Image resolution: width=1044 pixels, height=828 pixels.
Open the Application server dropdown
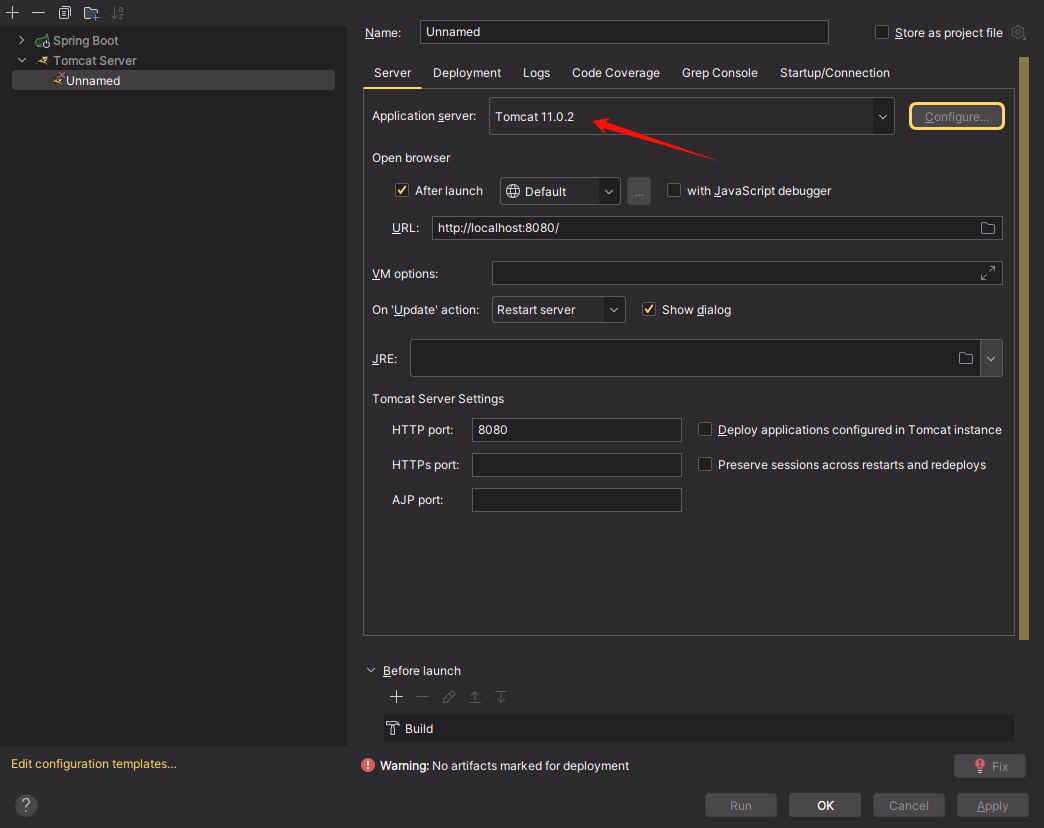point(882,116)
